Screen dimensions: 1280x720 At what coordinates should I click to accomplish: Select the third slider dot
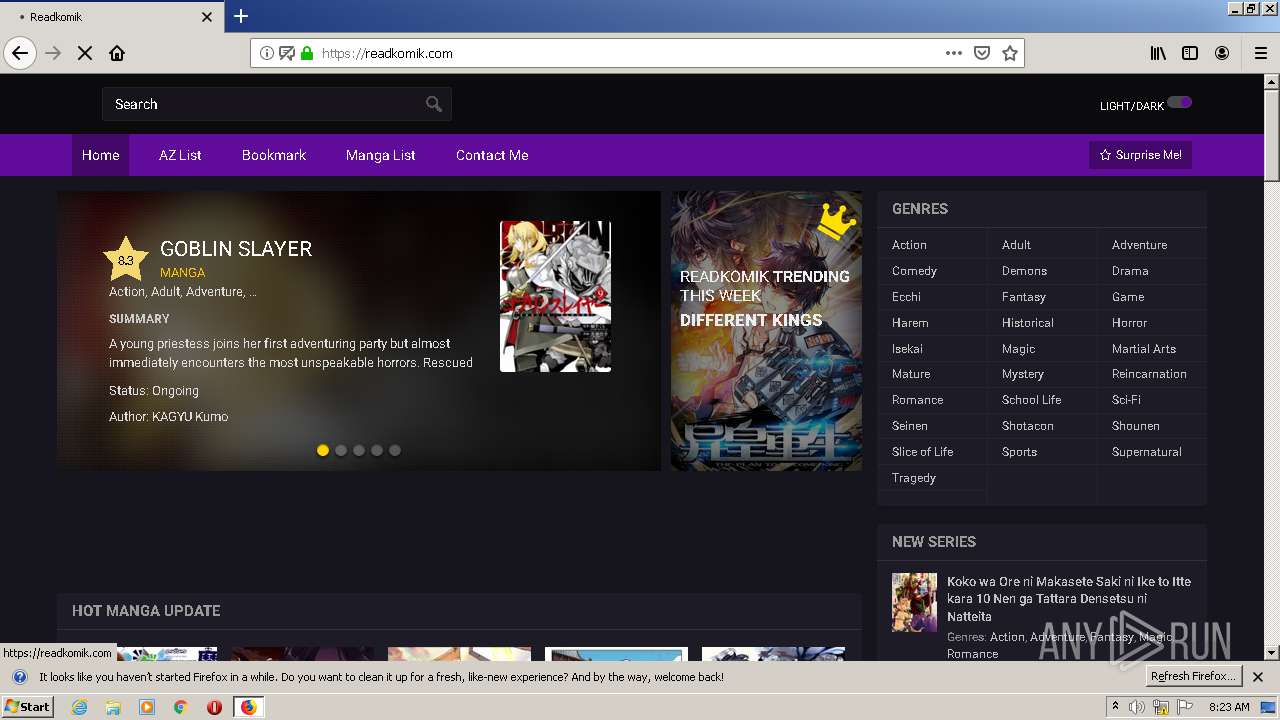point(359,450)
